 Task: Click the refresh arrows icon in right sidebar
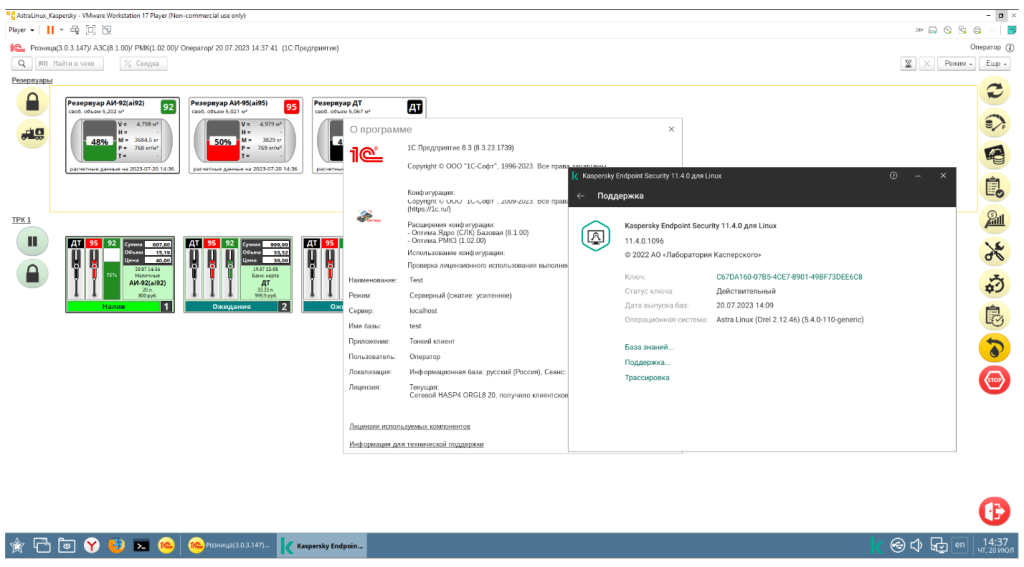point(994,92)
